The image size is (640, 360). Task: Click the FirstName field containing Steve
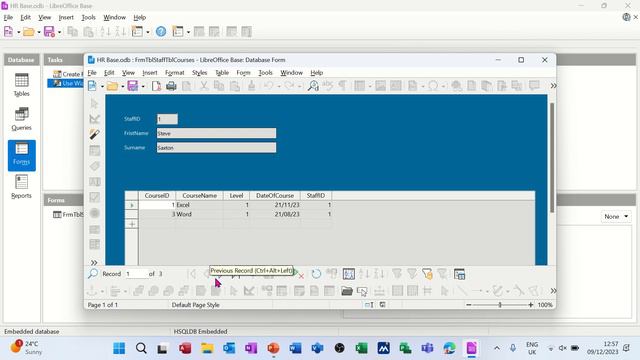(x=216, y=133)
